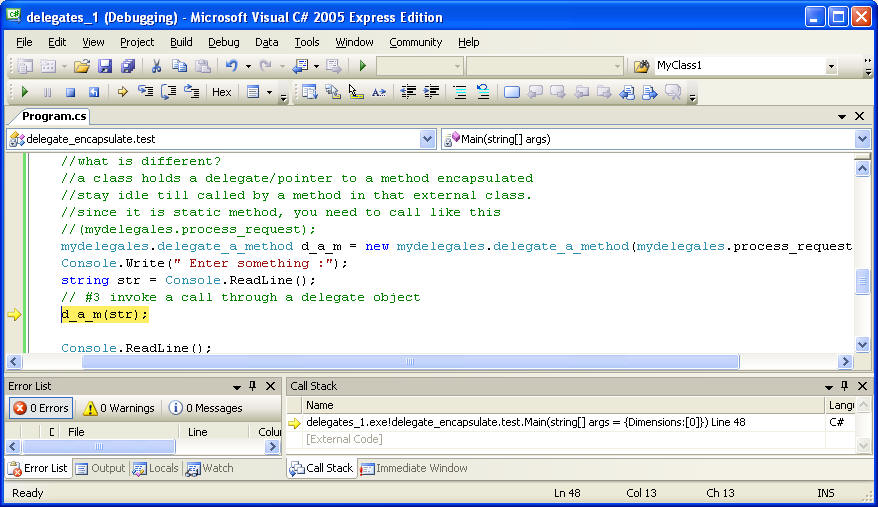Click the Open File folder icon

pyautogui.click(x=82, y=66)
